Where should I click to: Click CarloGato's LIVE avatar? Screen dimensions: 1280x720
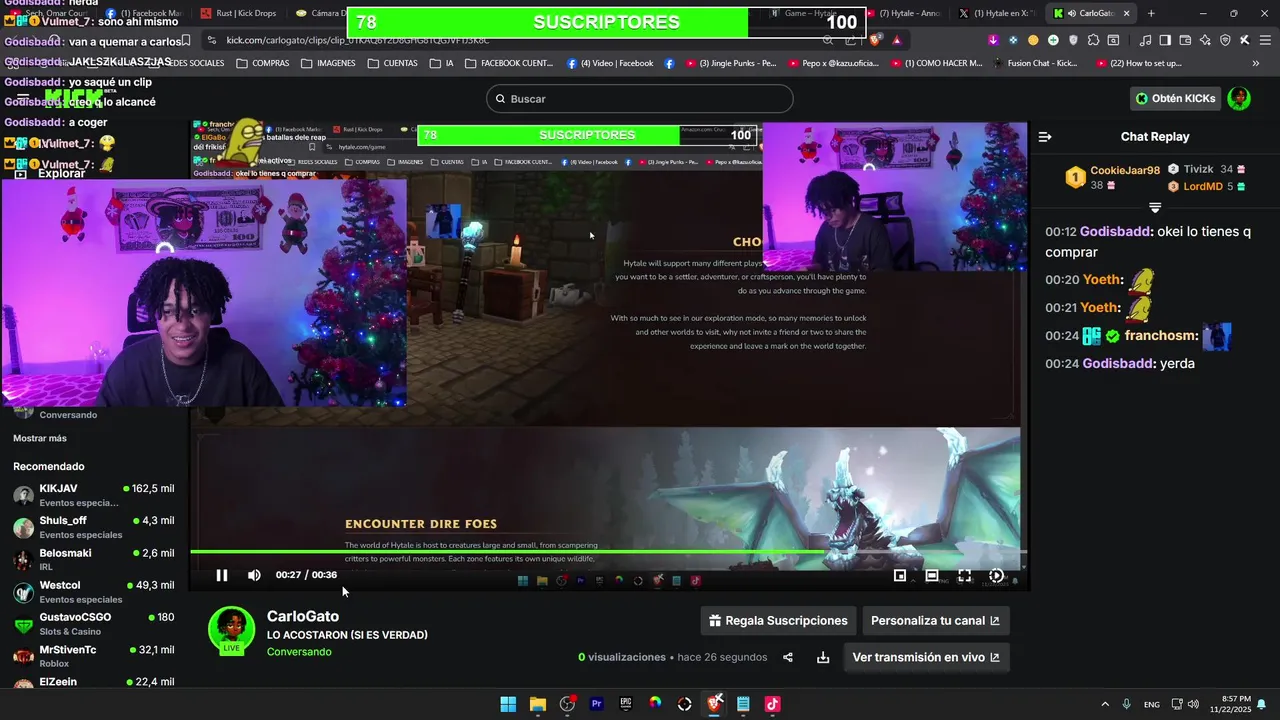click(231, 630)
